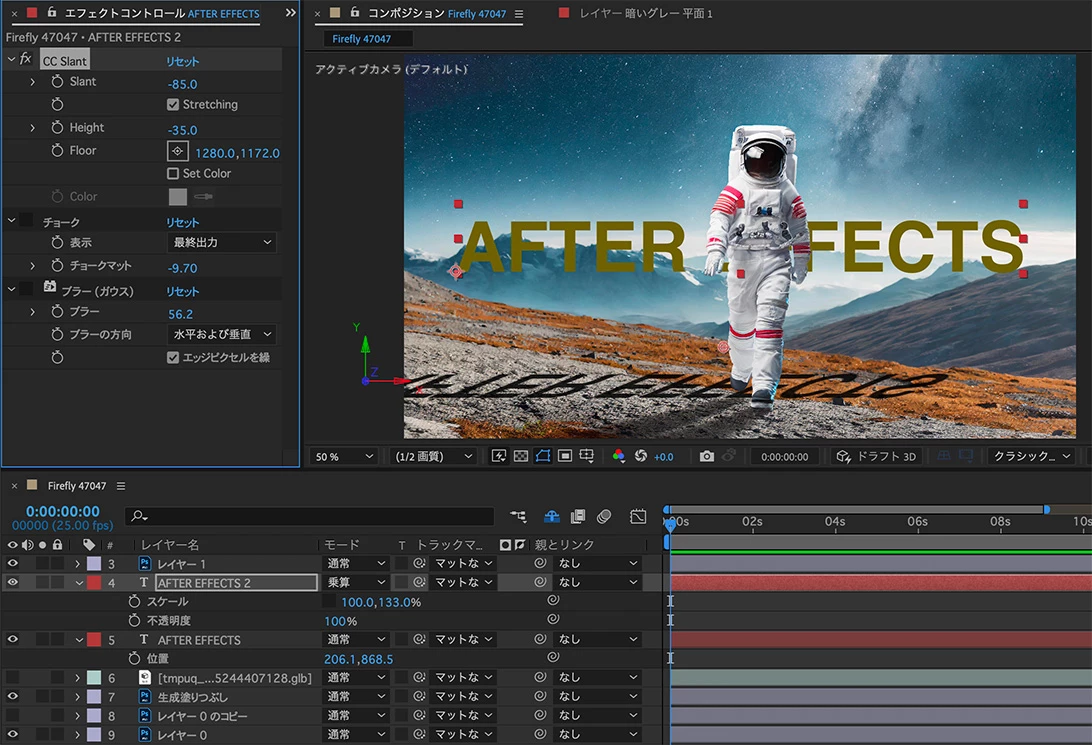1092x745 pixels.
Task: Toggle the エッジピクセル checkbox
Action: coord(173,357)
